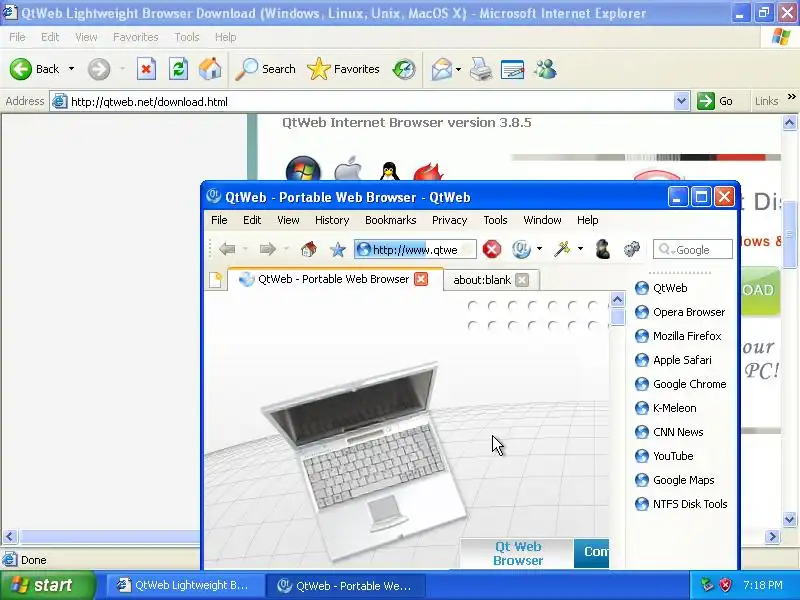Open Back history dropdown in Internet Explorer
This screenshot has width=800, height=600.
[x=71, y=69]
